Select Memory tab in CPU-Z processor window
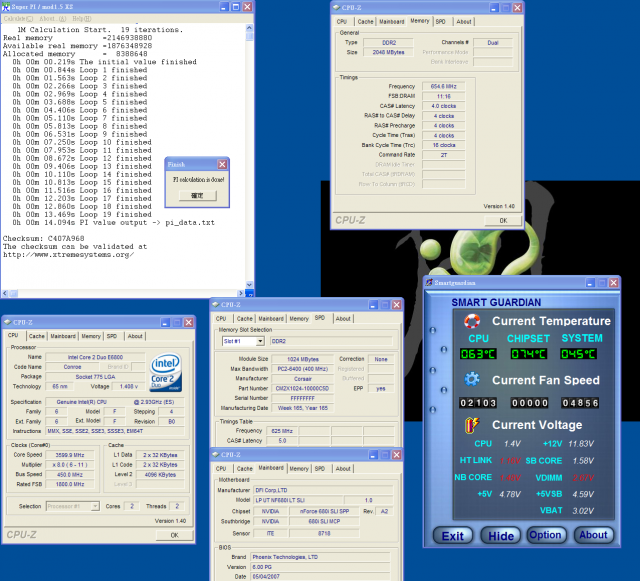Screen dimensions: 640x581 (x=91, y=336)
